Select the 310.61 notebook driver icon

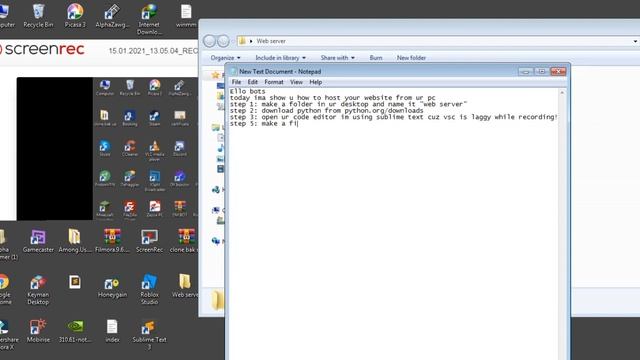[75, 331]
